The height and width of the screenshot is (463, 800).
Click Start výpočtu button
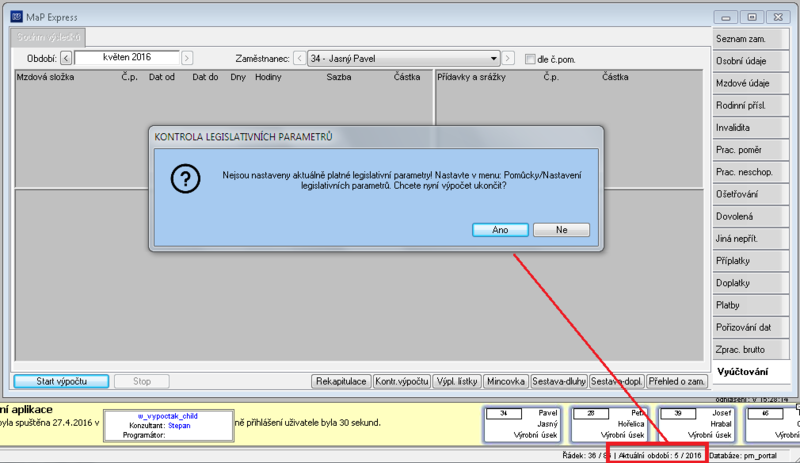pyautogui.click(x=61, y=381)
